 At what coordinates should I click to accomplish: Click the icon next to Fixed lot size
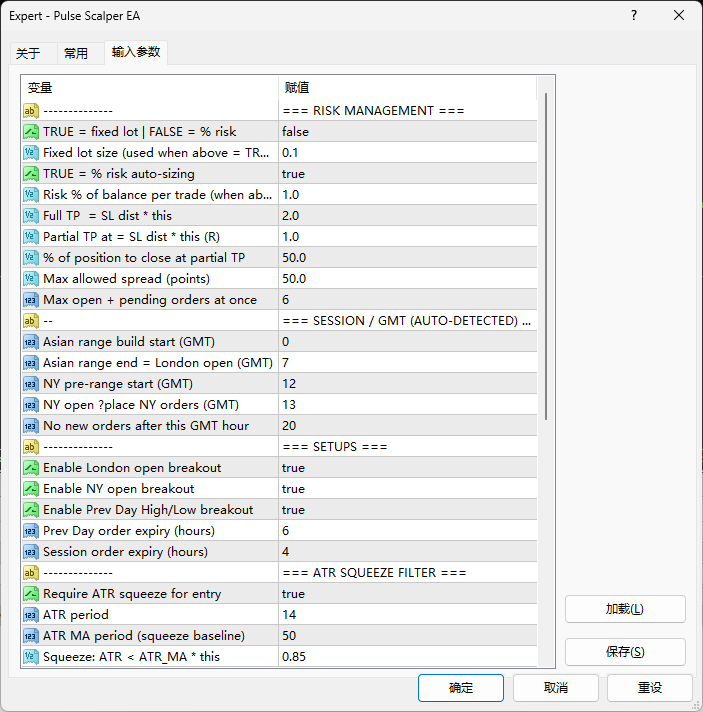(31, 153)
